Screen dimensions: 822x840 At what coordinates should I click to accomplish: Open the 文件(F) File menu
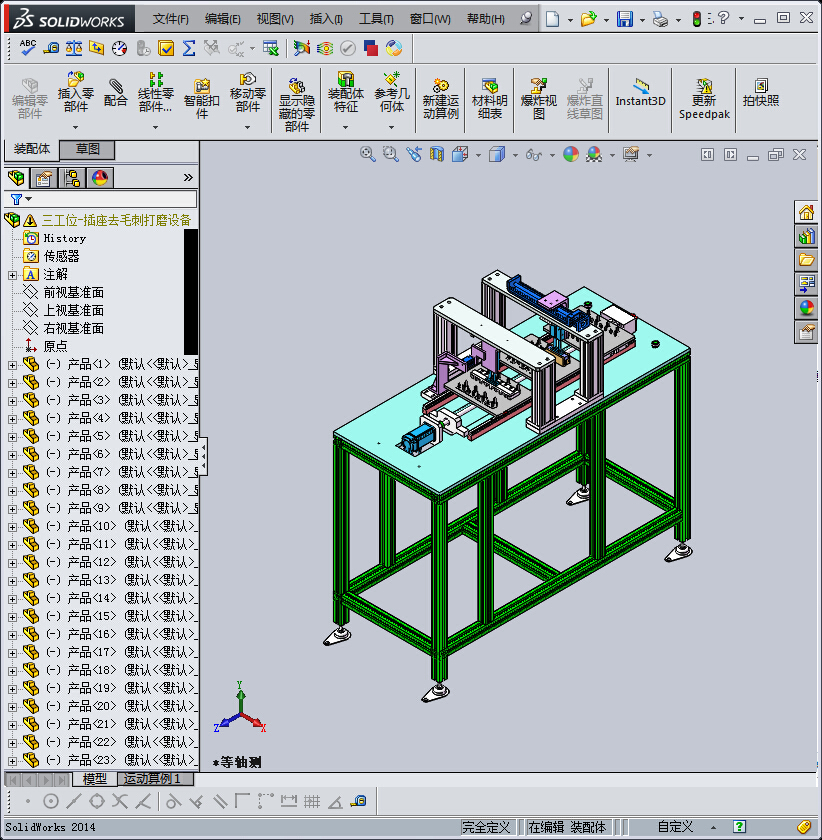coord(170,19)
